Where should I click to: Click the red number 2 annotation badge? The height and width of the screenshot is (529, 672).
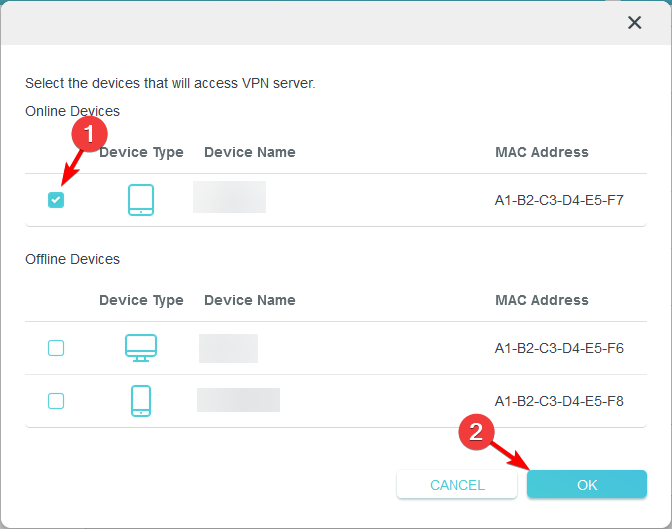point(477,431)
